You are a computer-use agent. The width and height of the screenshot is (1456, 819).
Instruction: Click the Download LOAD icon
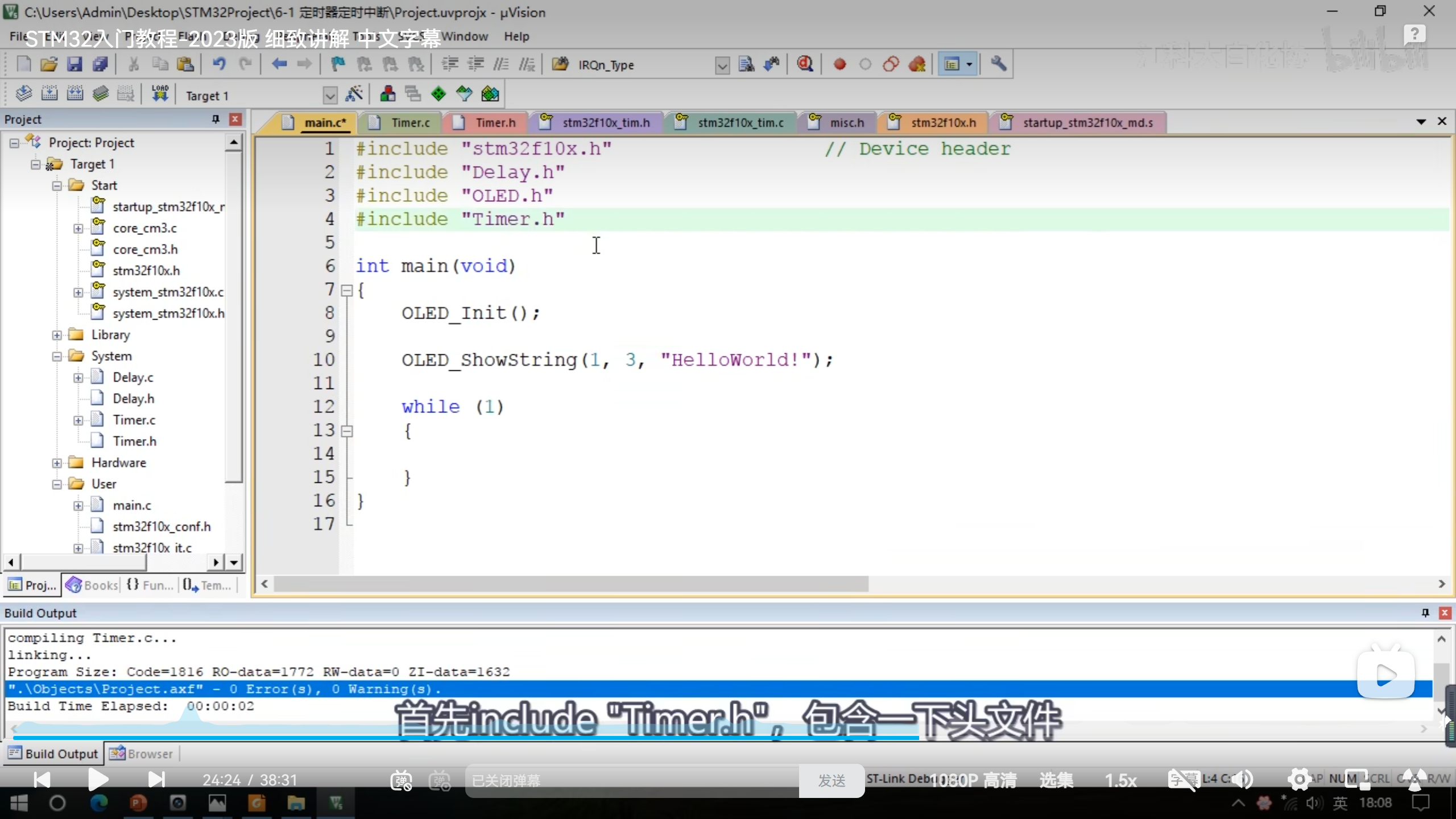click(160, 93)
